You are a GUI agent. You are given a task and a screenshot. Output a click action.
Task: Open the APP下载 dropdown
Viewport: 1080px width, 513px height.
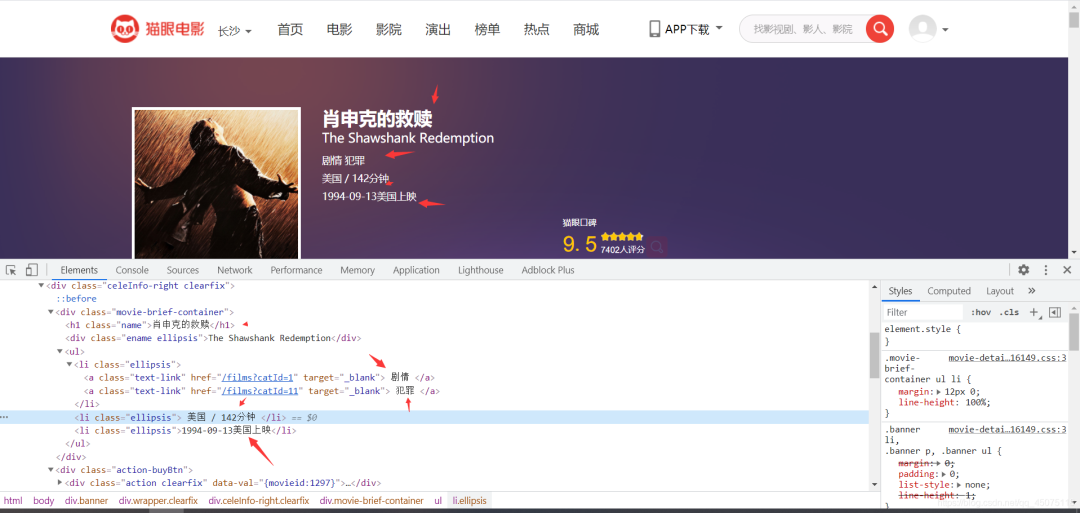(686, 30)
